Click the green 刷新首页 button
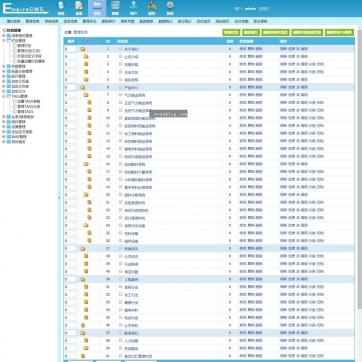The image size is (362, 362). (x=250, y=32)
